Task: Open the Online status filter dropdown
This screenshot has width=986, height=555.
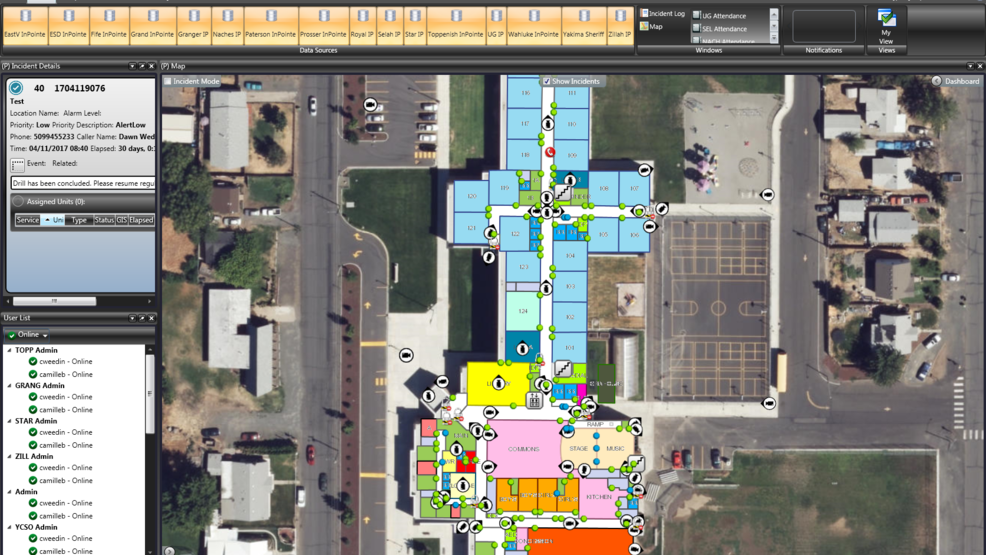Action: (x=28, y=335)
